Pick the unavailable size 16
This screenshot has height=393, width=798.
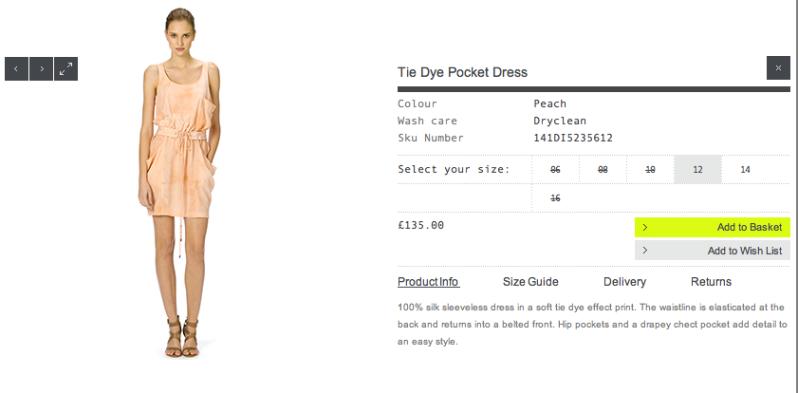click(x=555, y=198)
